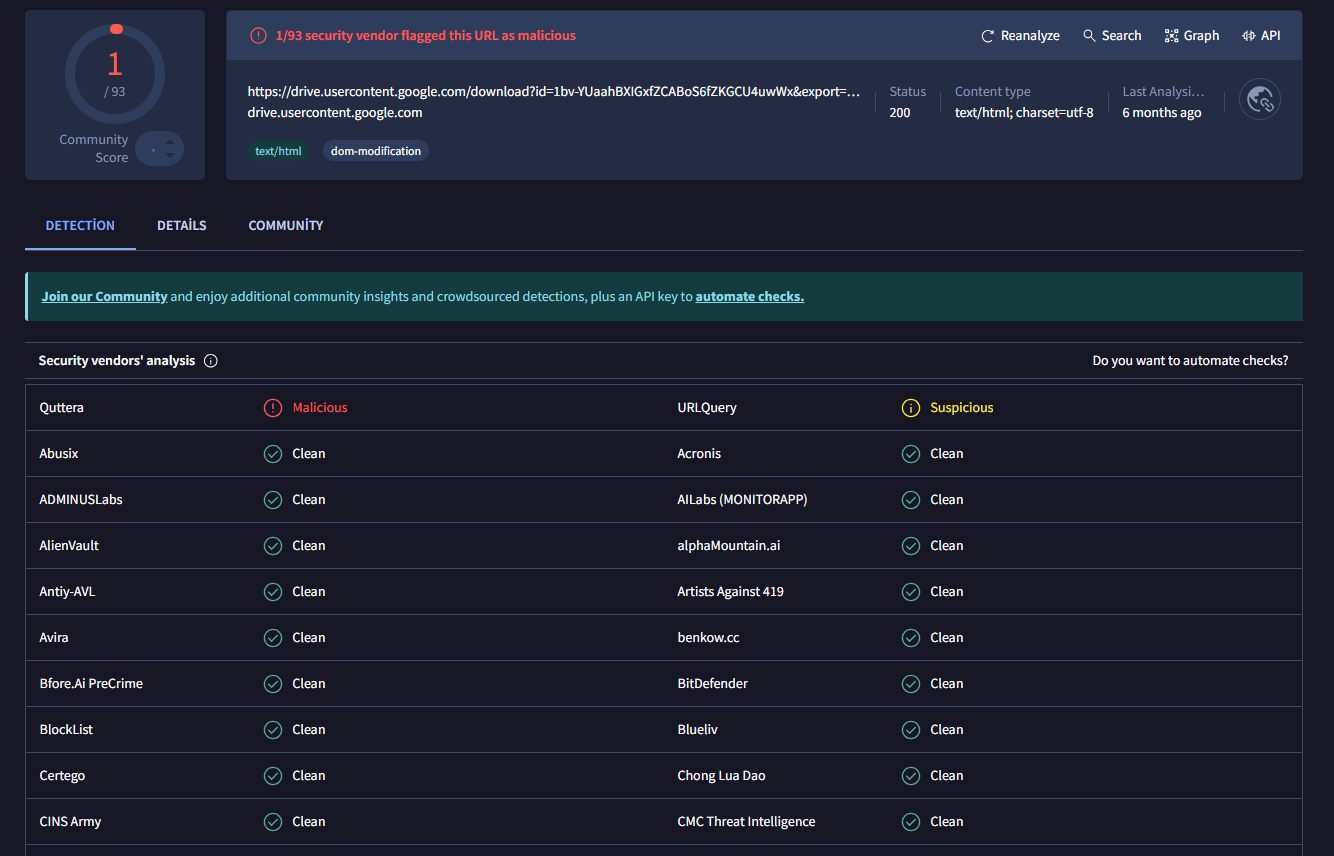Click the Clean checkmark icon for ADMINUSLabs
Viewport: 1334px width, 856px height.
(273, 500)
